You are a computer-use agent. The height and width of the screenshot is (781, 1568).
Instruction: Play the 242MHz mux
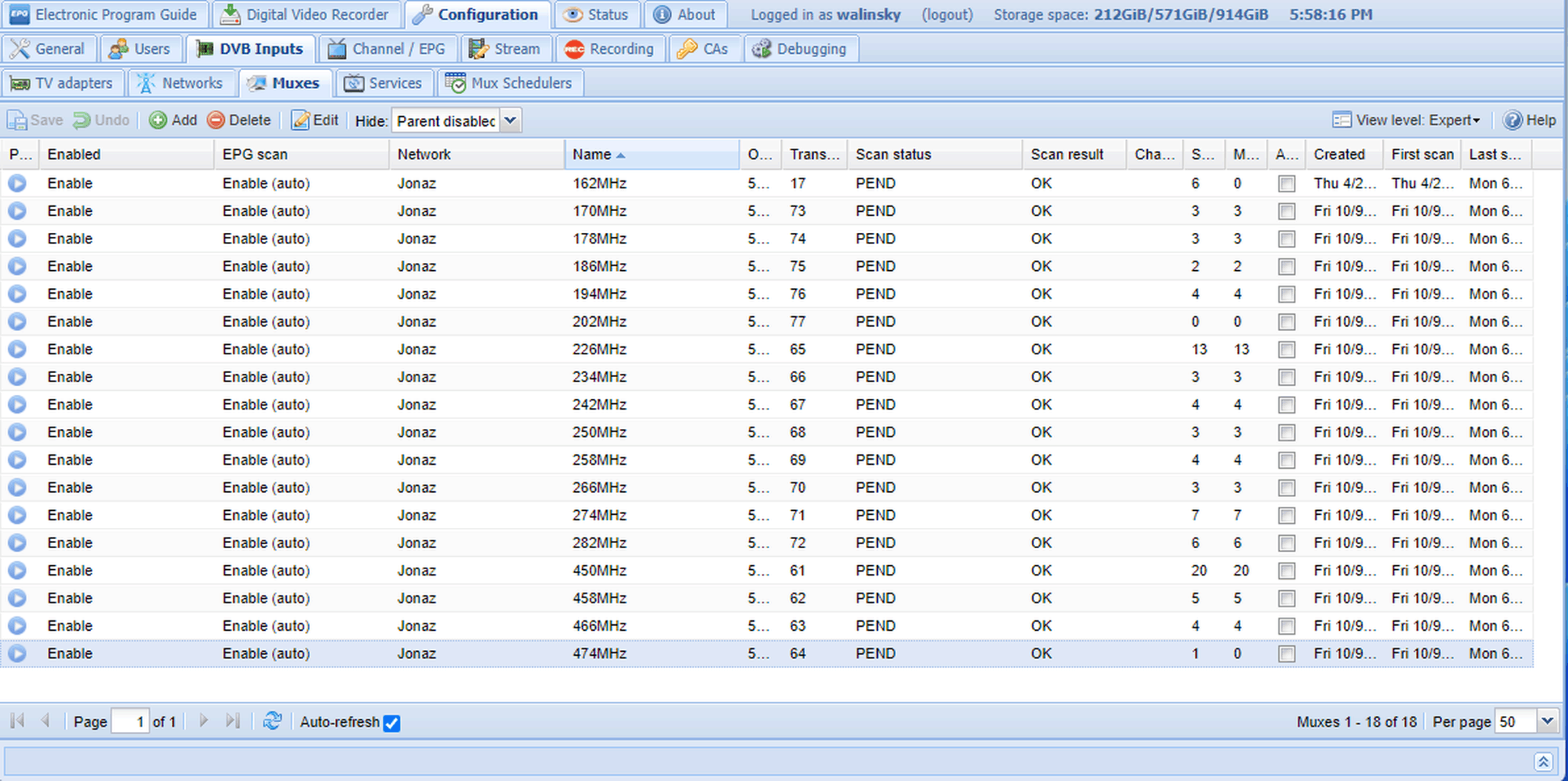click(x=17, y=405)
